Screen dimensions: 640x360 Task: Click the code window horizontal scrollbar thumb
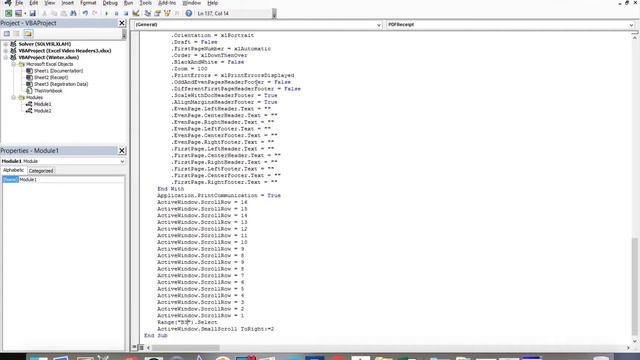pyautogui.click(x=186, y=348)
